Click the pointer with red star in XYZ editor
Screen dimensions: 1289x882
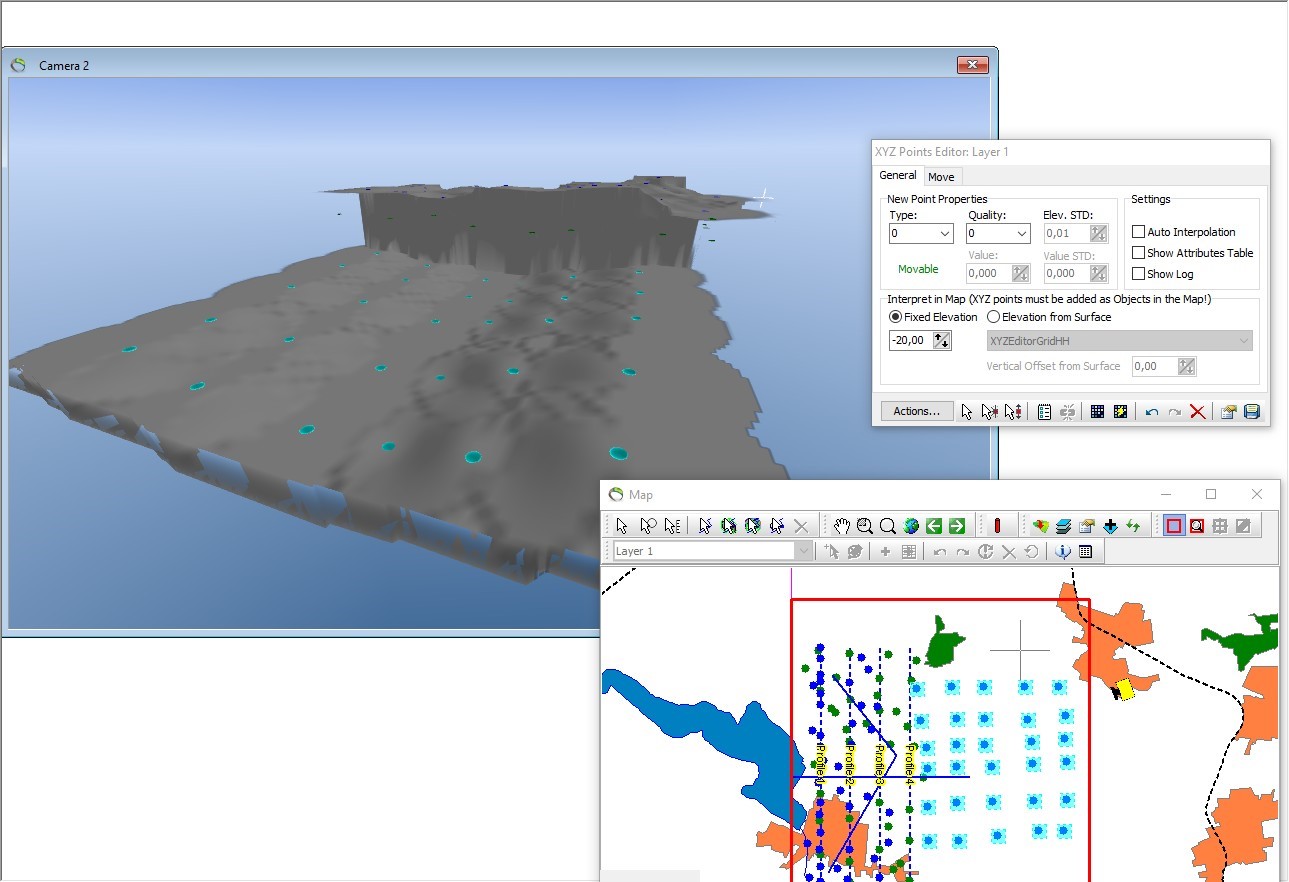click(x=989, y=411)
